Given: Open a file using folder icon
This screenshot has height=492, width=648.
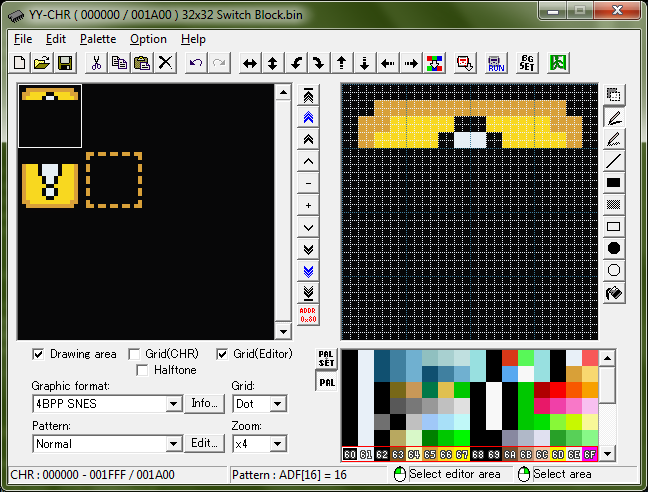Looking at the screenshot, I should [x=42, y=63].
